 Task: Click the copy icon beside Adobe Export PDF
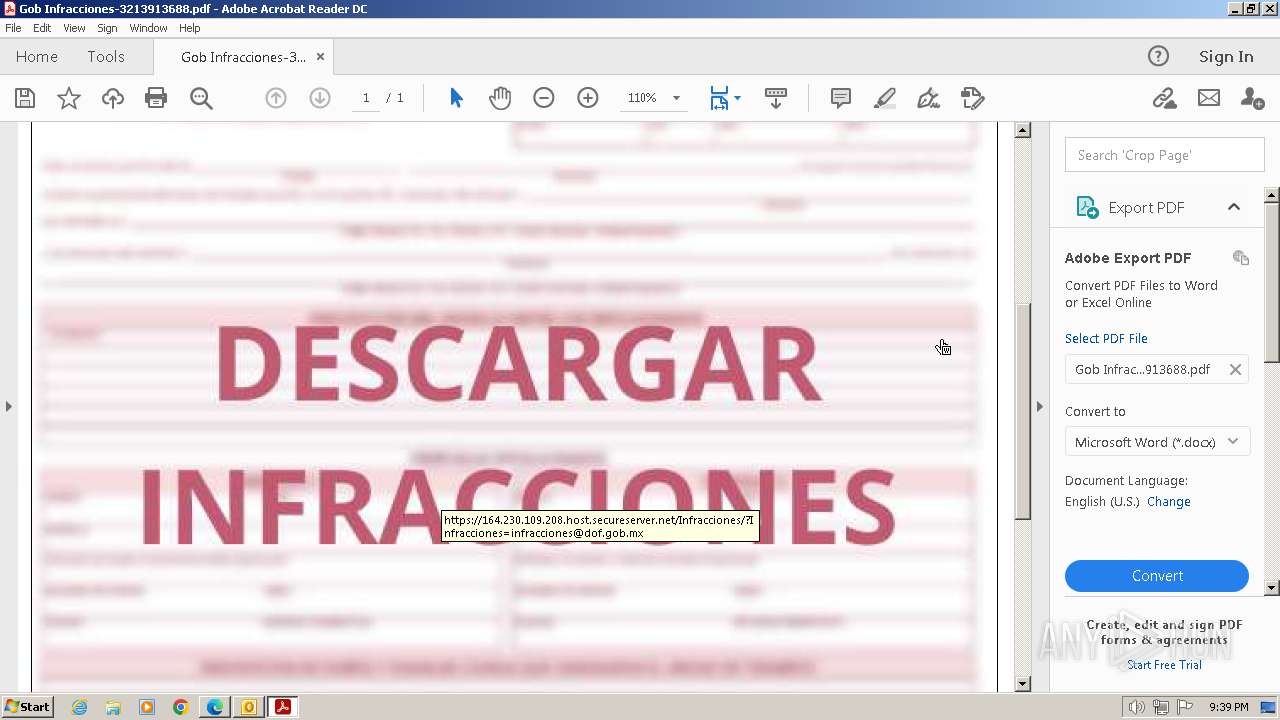pyautogui.click(x=1241, y=258)
